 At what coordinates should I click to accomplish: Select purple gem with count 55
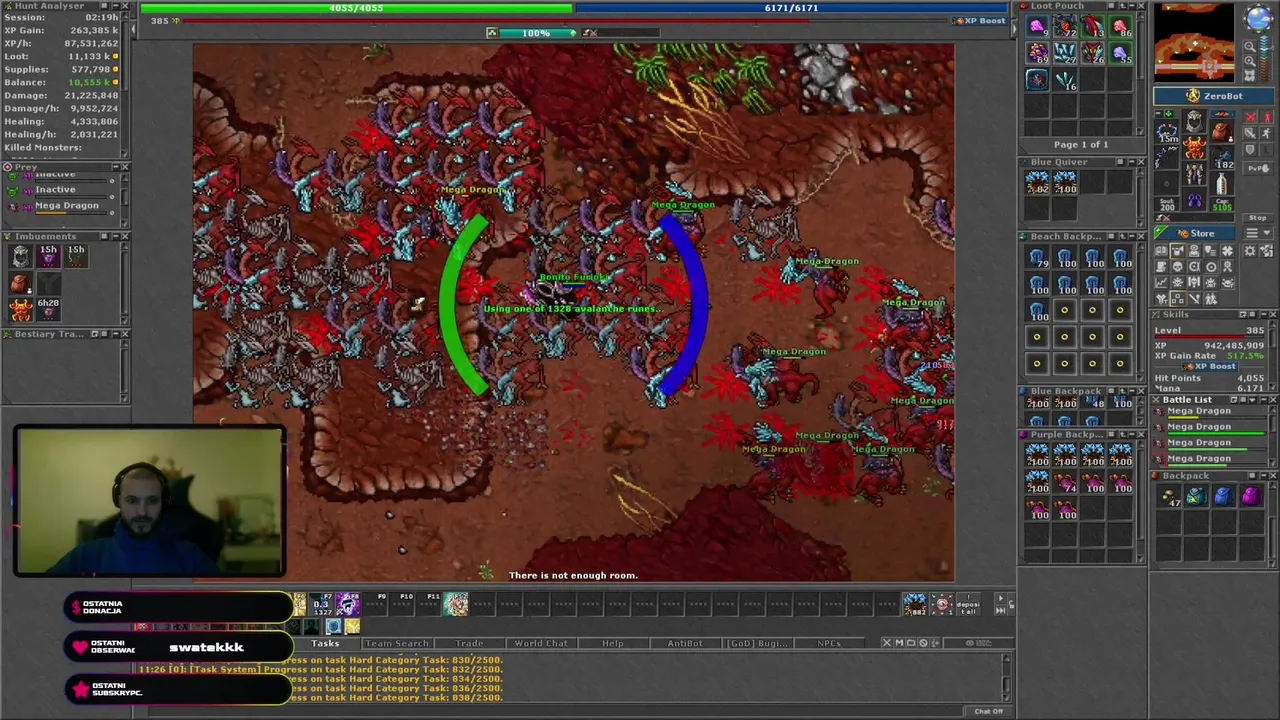1120,52
